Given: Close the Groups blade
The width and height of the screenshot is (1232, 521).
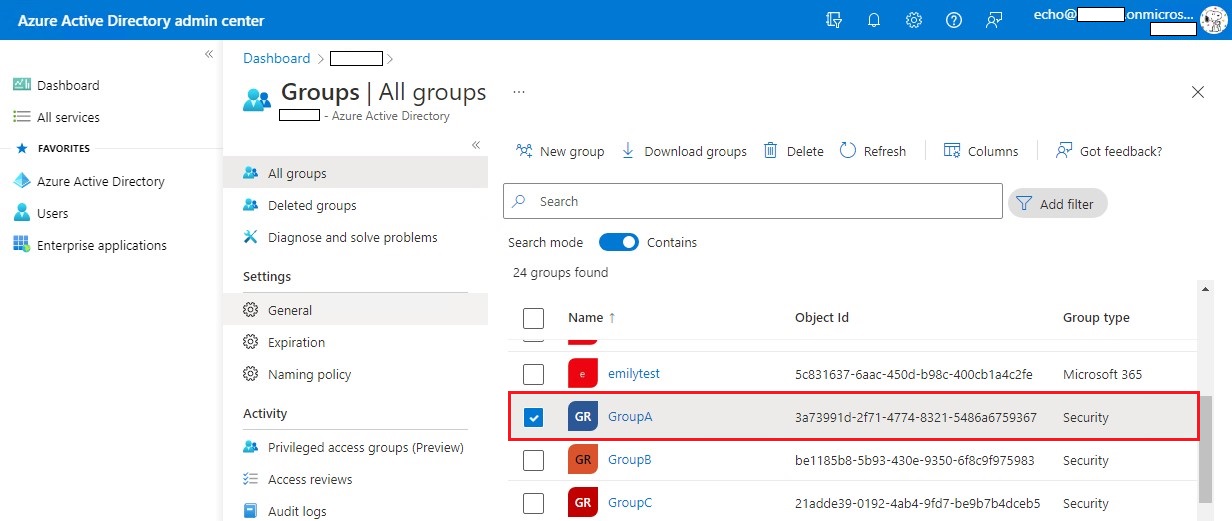Looking at the screenshot, I should click(1198, 92).
